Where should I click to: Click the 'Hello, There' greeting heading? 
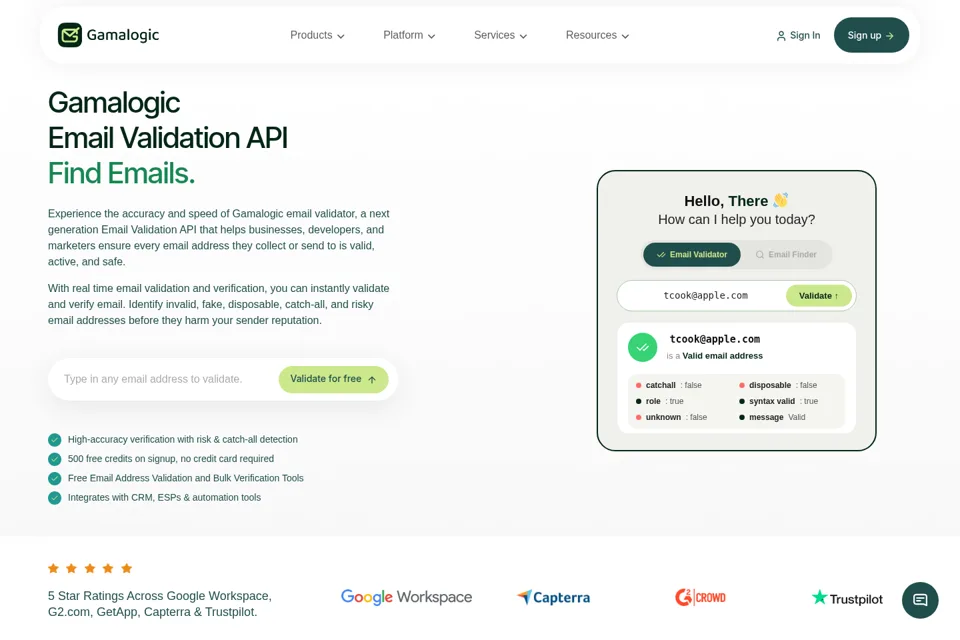point(726,201)
